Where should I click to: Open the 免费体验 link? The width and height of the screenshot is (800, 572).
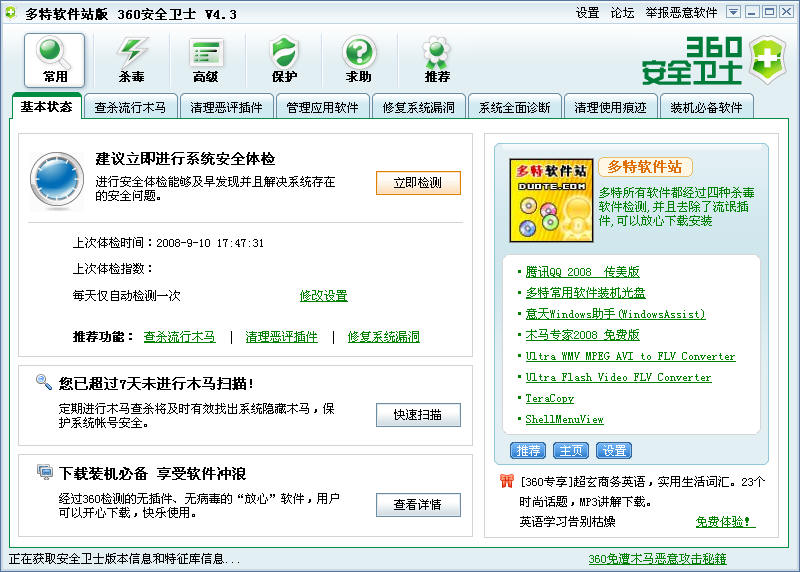point(725,522)
